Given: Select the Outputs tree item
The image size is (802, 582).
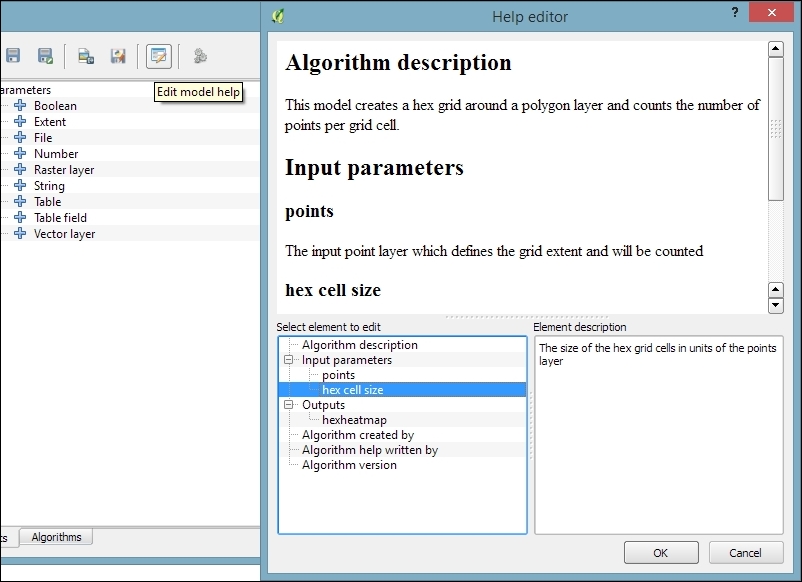Looking at the screenshot, I should (x=323, y=405).
